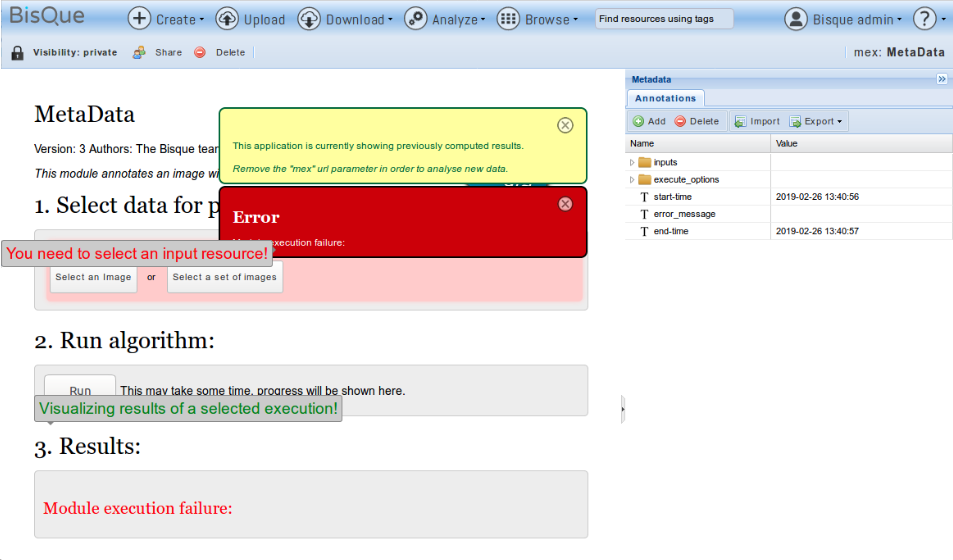
Task: Select the Annotations tab
Action: click(x=665, y=98)
